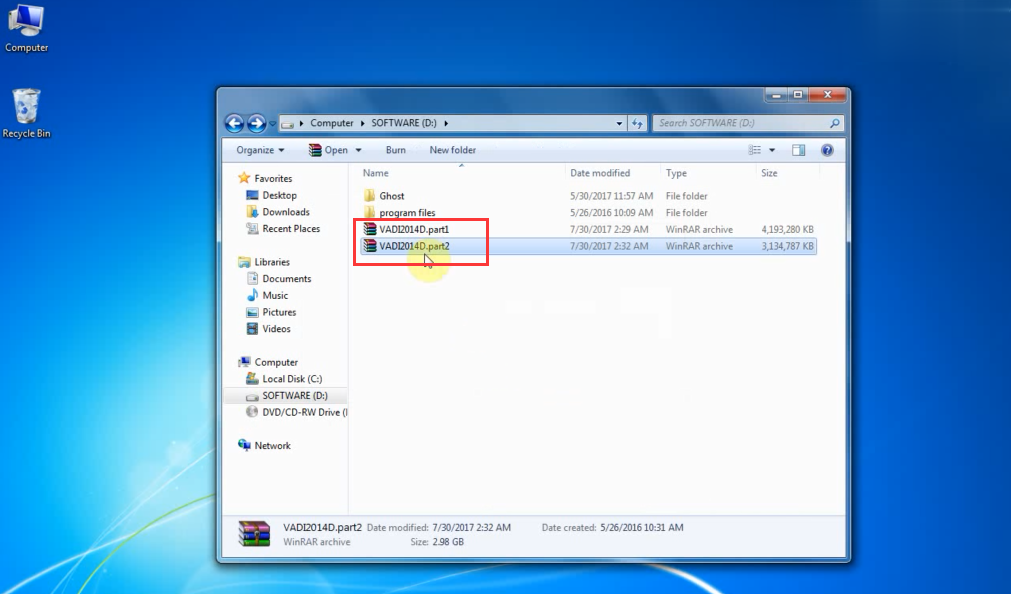The image size is (1011, 594).
Task: Expand the address bar history dropdown
Action: 619,123
